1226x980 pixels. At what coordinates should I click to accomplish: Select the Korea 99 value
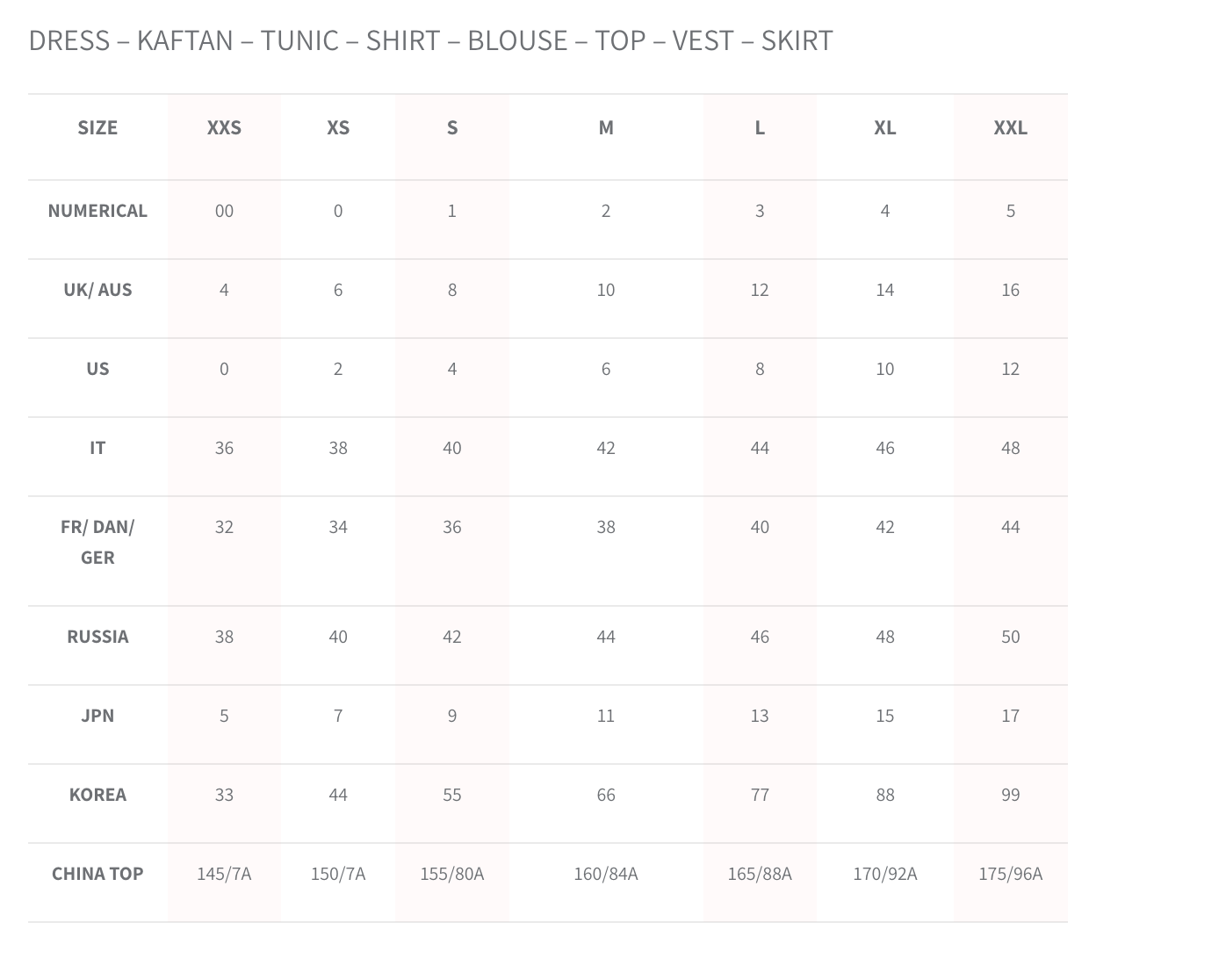click(x=1010, y=795)
